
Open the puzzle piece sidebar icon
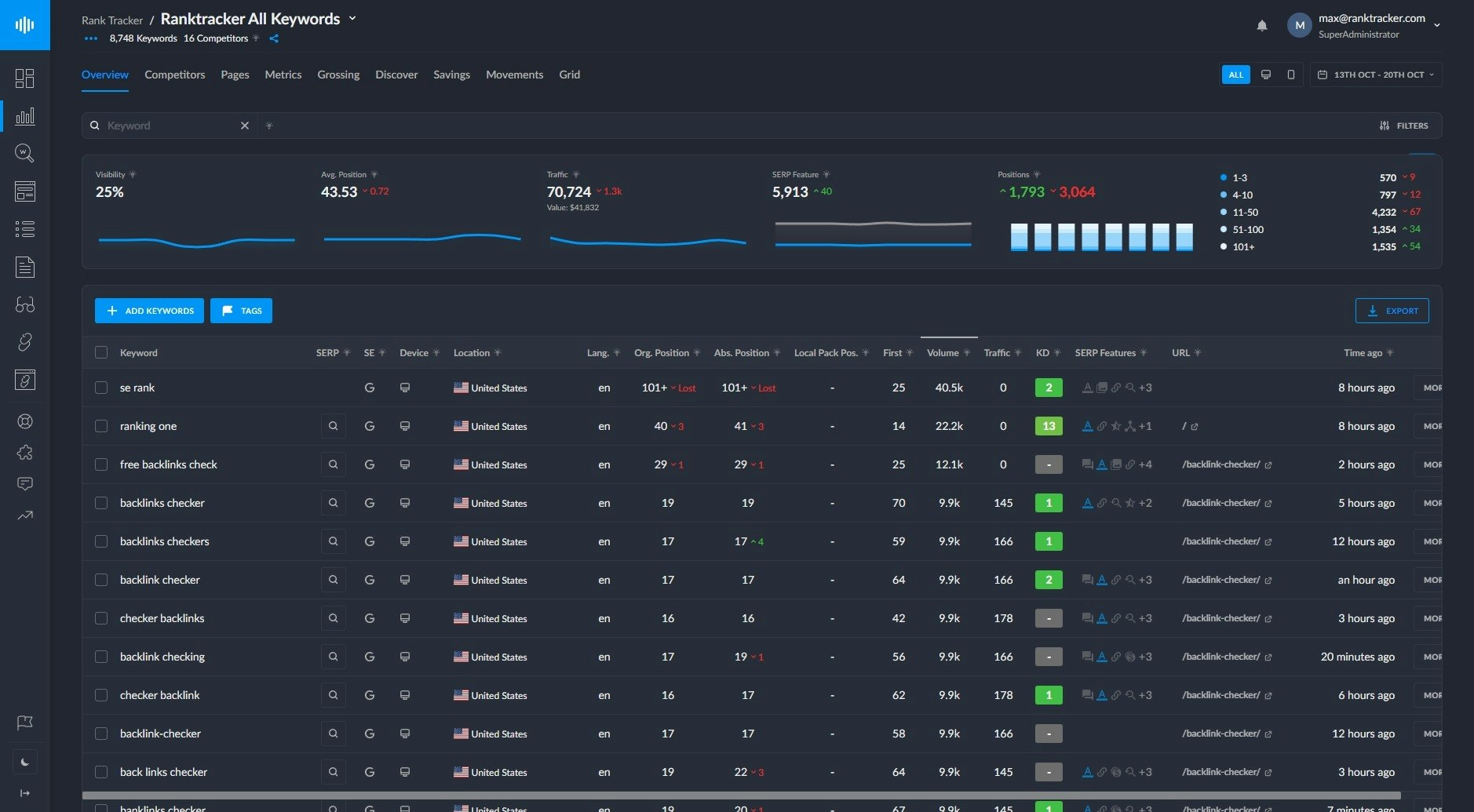pyautogui.click(x=25, y=453)
